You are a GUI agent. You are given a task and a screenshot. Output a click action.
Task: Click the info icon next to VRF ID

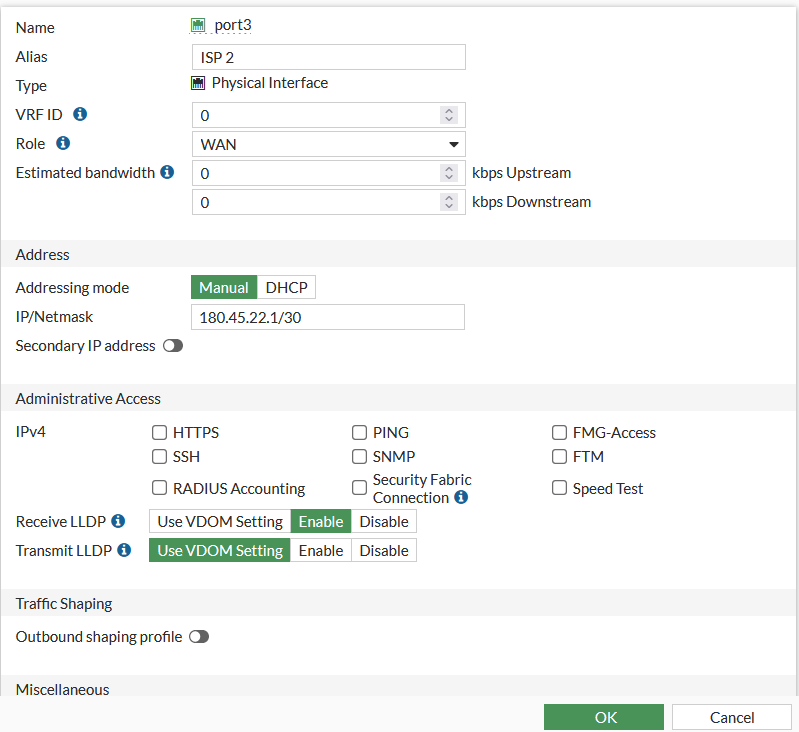pyautogui.click(x=80, y=115)
